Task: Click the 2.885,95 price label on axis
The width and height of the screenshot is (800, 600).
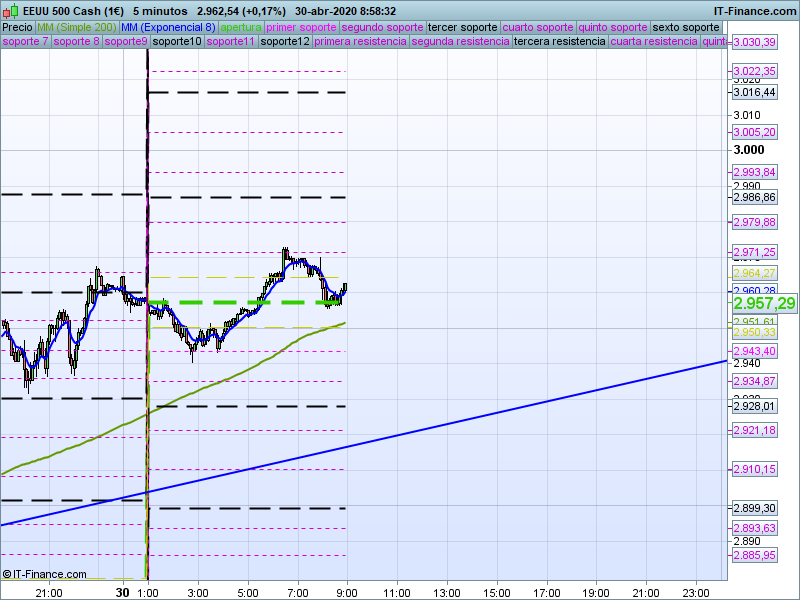Action: click(754, 555)
